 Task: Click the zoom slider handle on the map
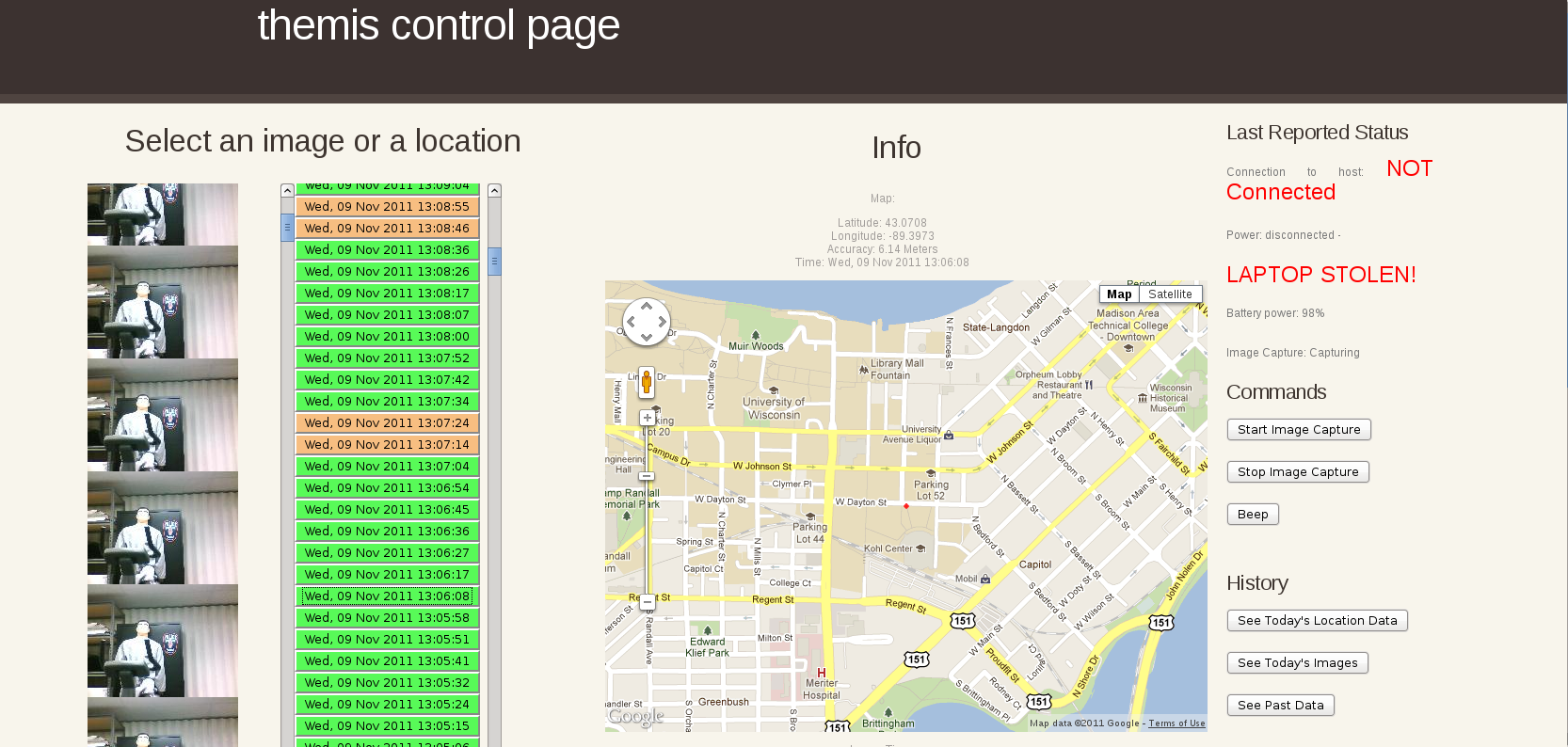click(648, 476)
